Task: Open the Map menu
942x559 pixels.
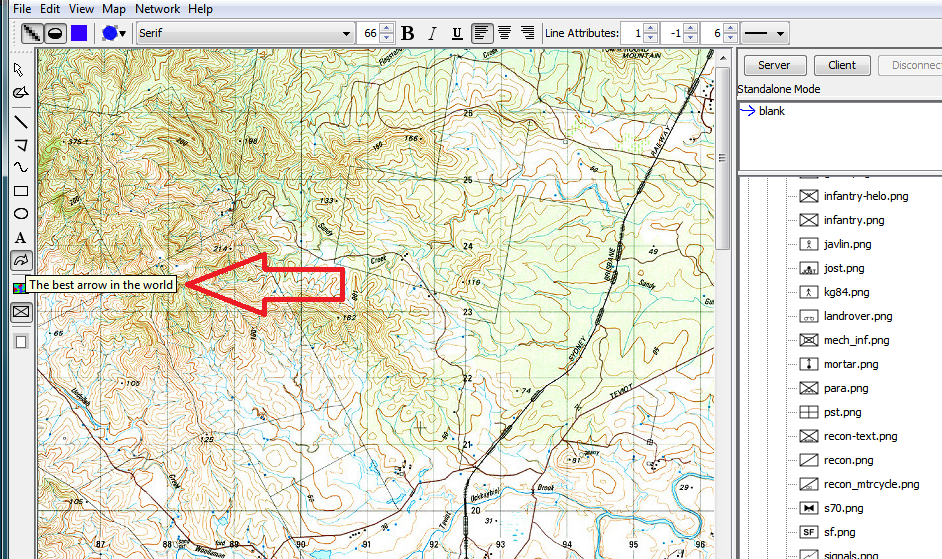Action: coord(114,9)
